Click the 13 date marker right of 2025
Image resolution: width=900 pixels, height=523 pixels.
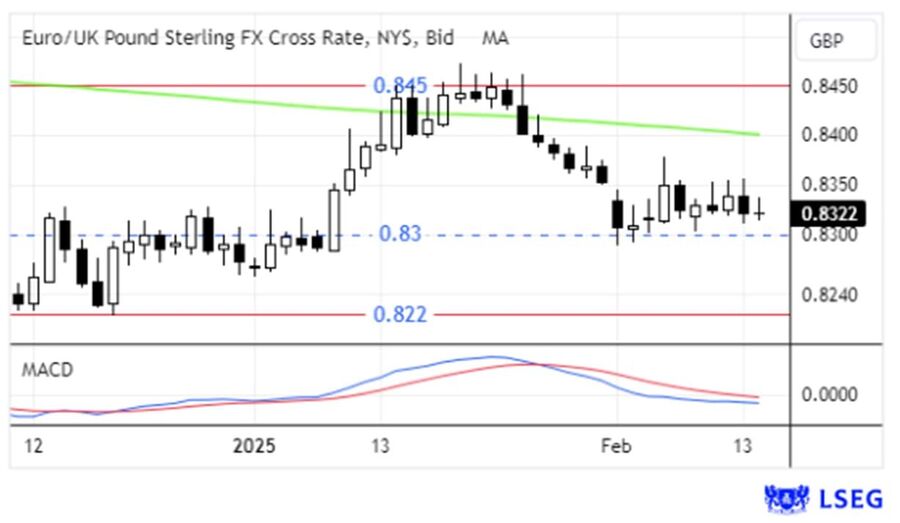[380, 444]
